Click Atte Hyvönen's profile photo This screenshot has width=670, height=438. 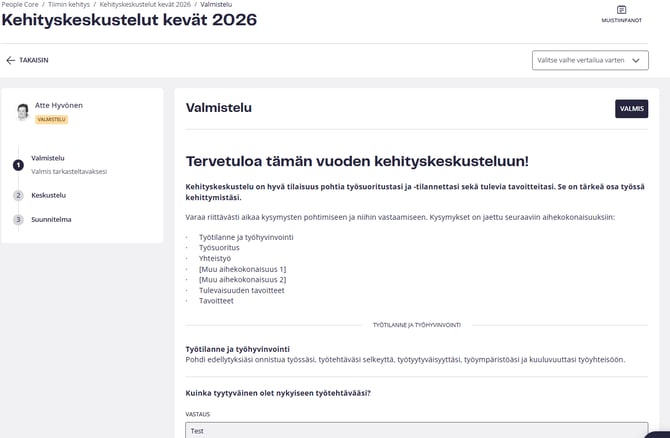pyautogui.click(x=22, y=112)
